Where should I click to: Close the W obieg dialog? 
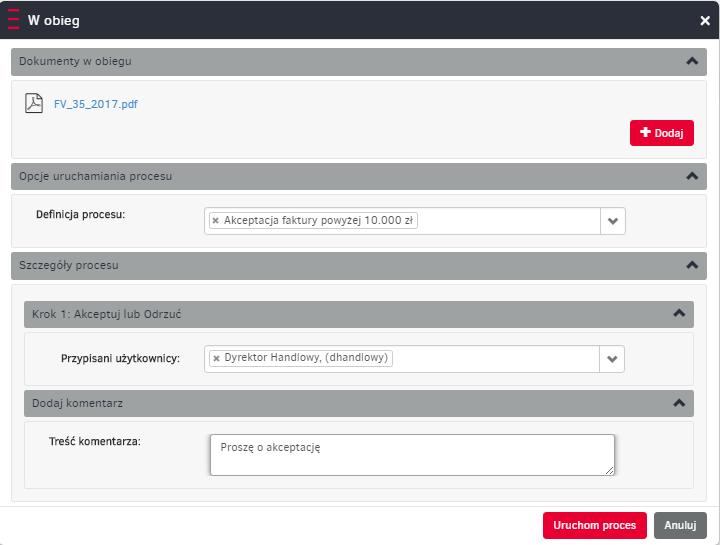[705, 21]
